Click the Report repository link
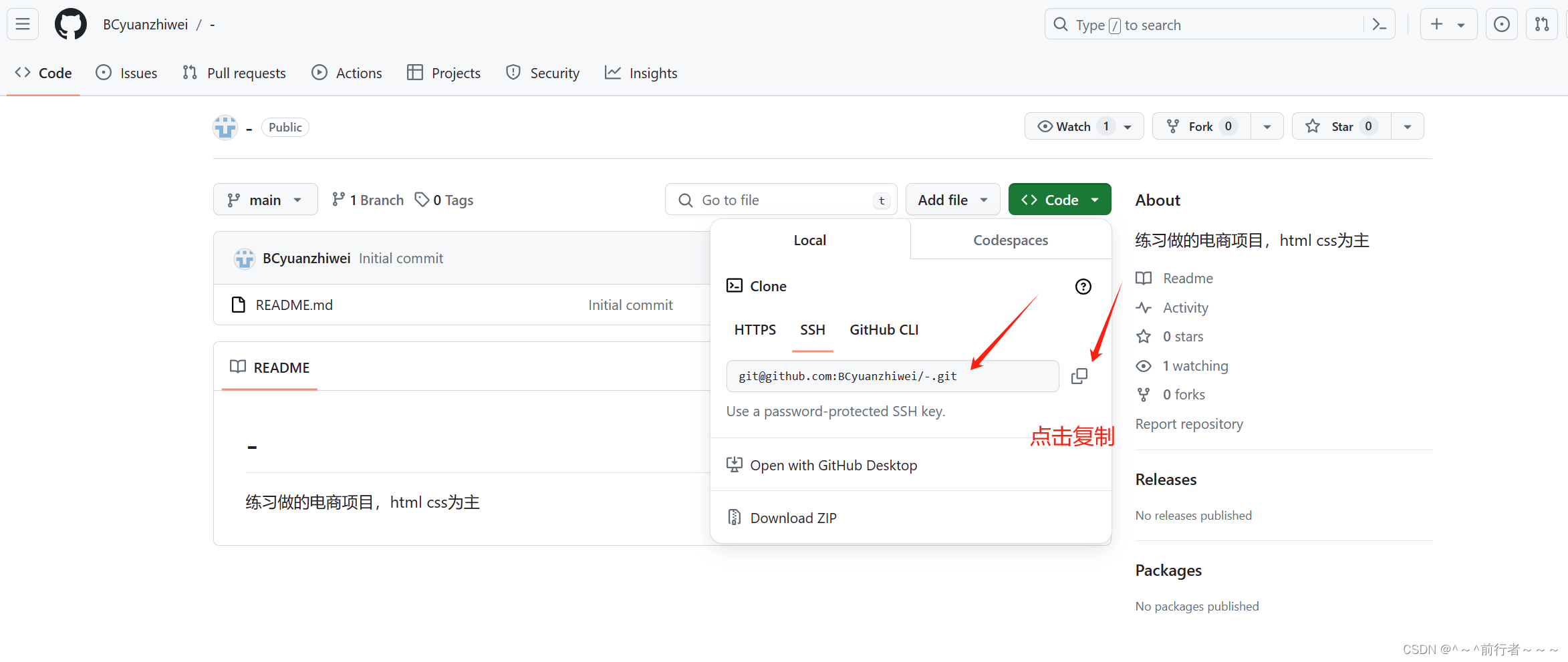The image size is (1568, 662). coord(1189,424)
